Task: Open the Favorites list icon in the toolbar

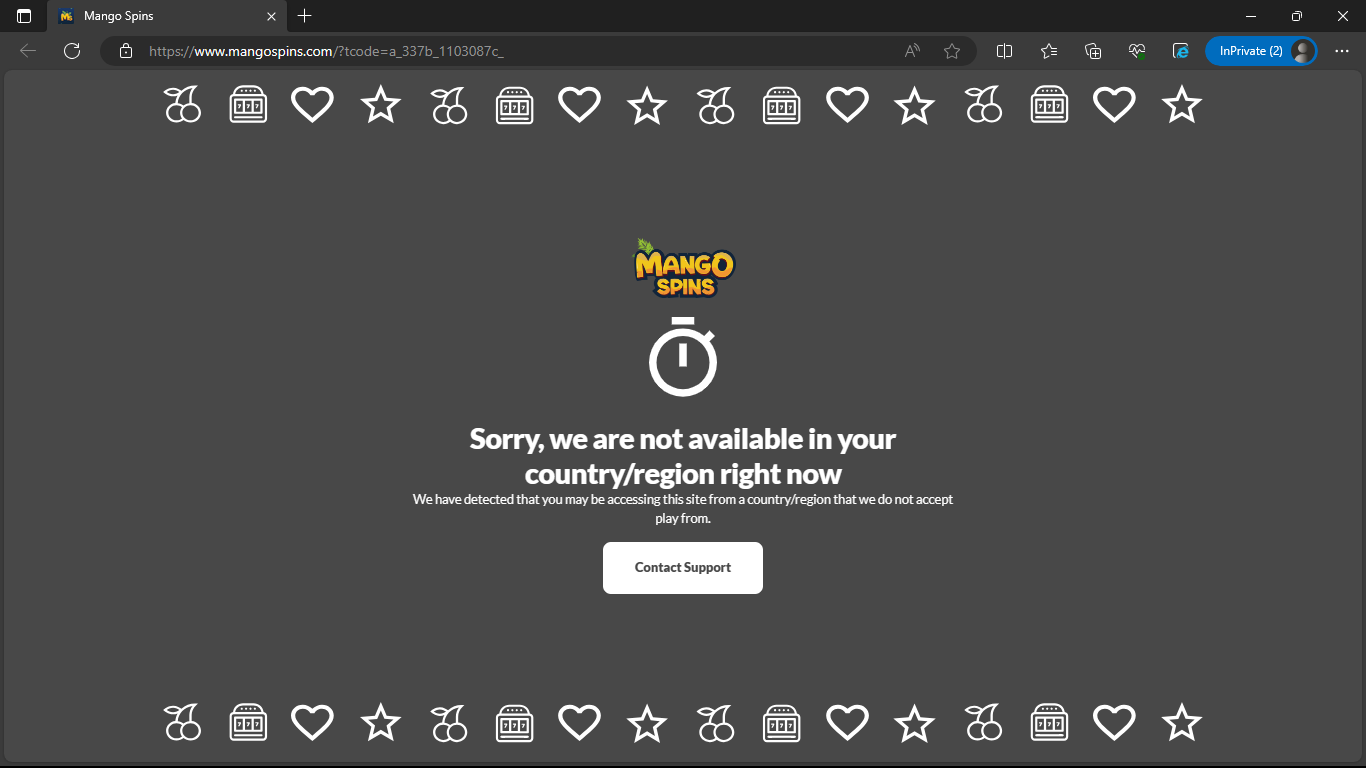Action: [1049, 51]
